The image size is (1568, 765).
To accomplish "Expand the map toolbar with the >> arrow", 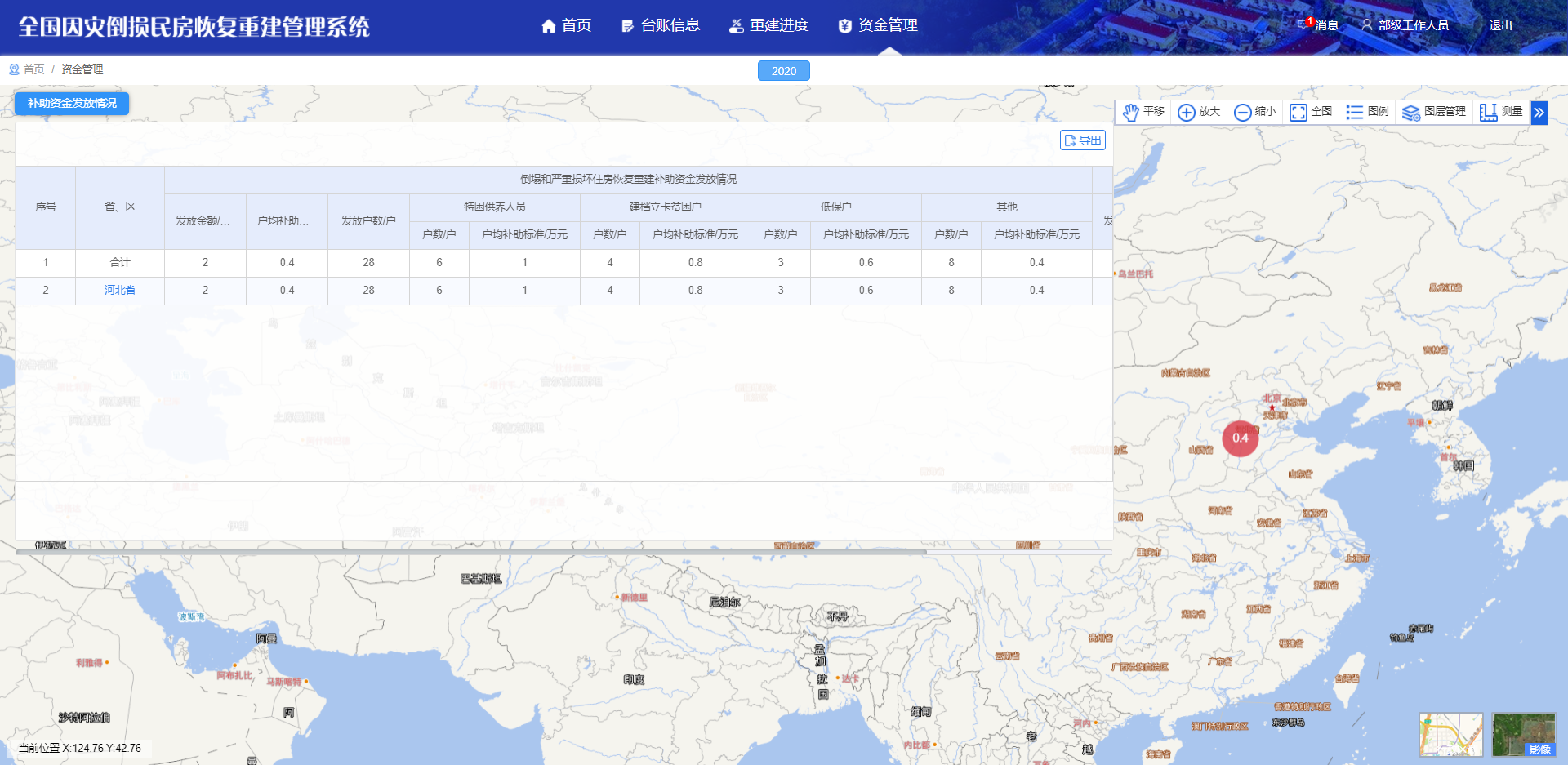I will pyautogui.click(x=1539, y=112).
